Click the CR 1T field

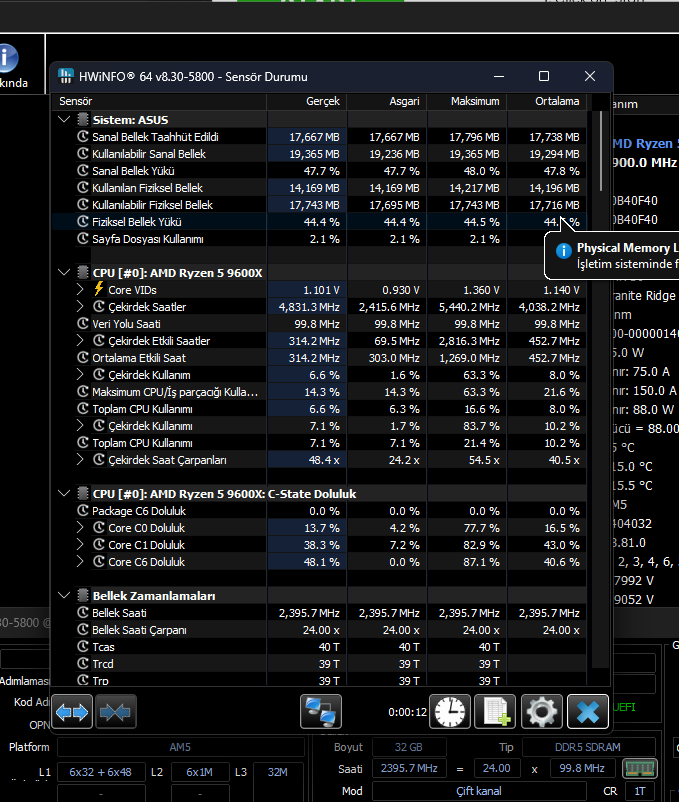tap(640, 791)
